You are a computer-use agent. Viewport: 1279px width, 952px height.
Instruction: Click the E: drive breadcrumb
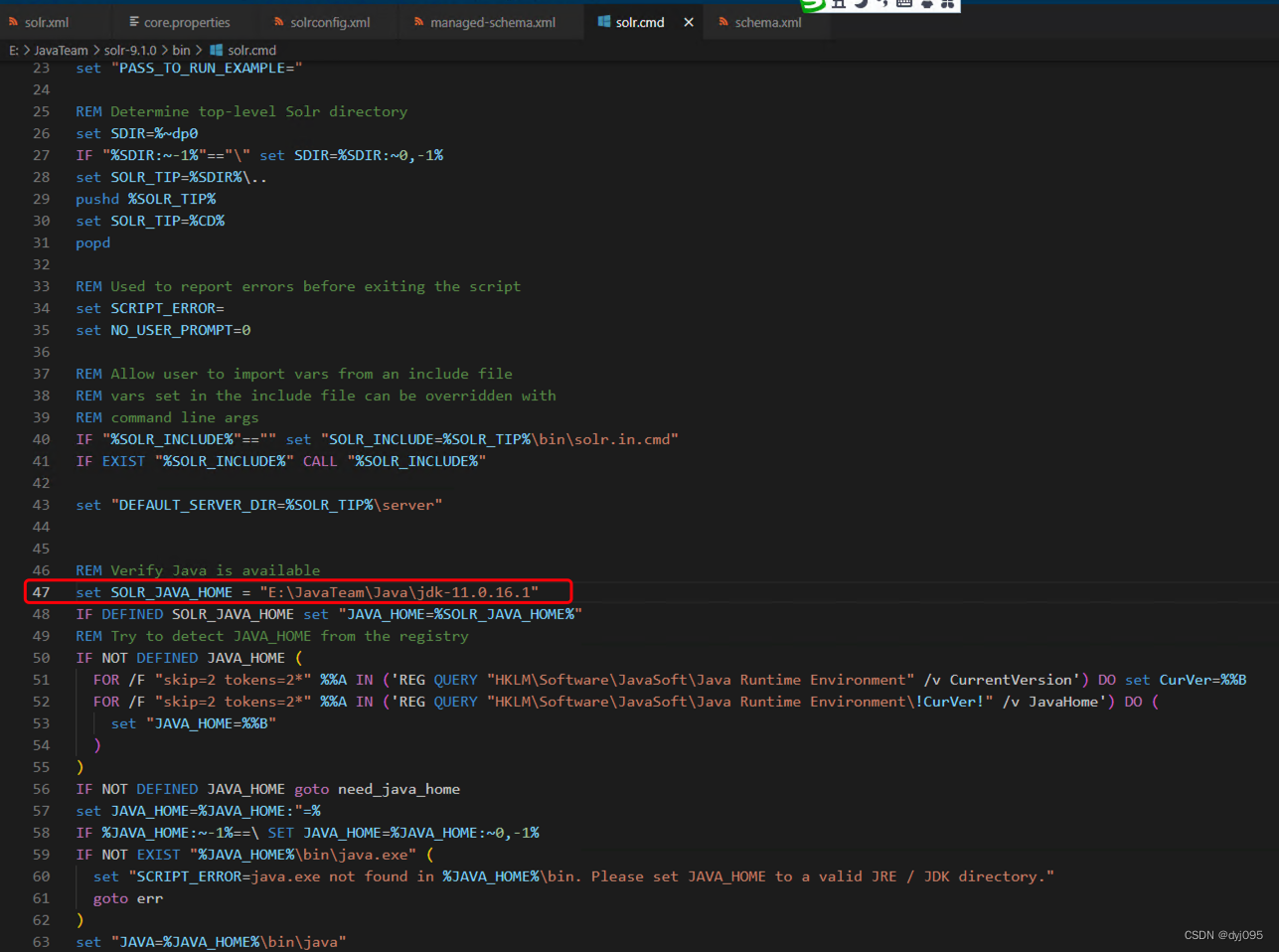[x=14, y=50]
